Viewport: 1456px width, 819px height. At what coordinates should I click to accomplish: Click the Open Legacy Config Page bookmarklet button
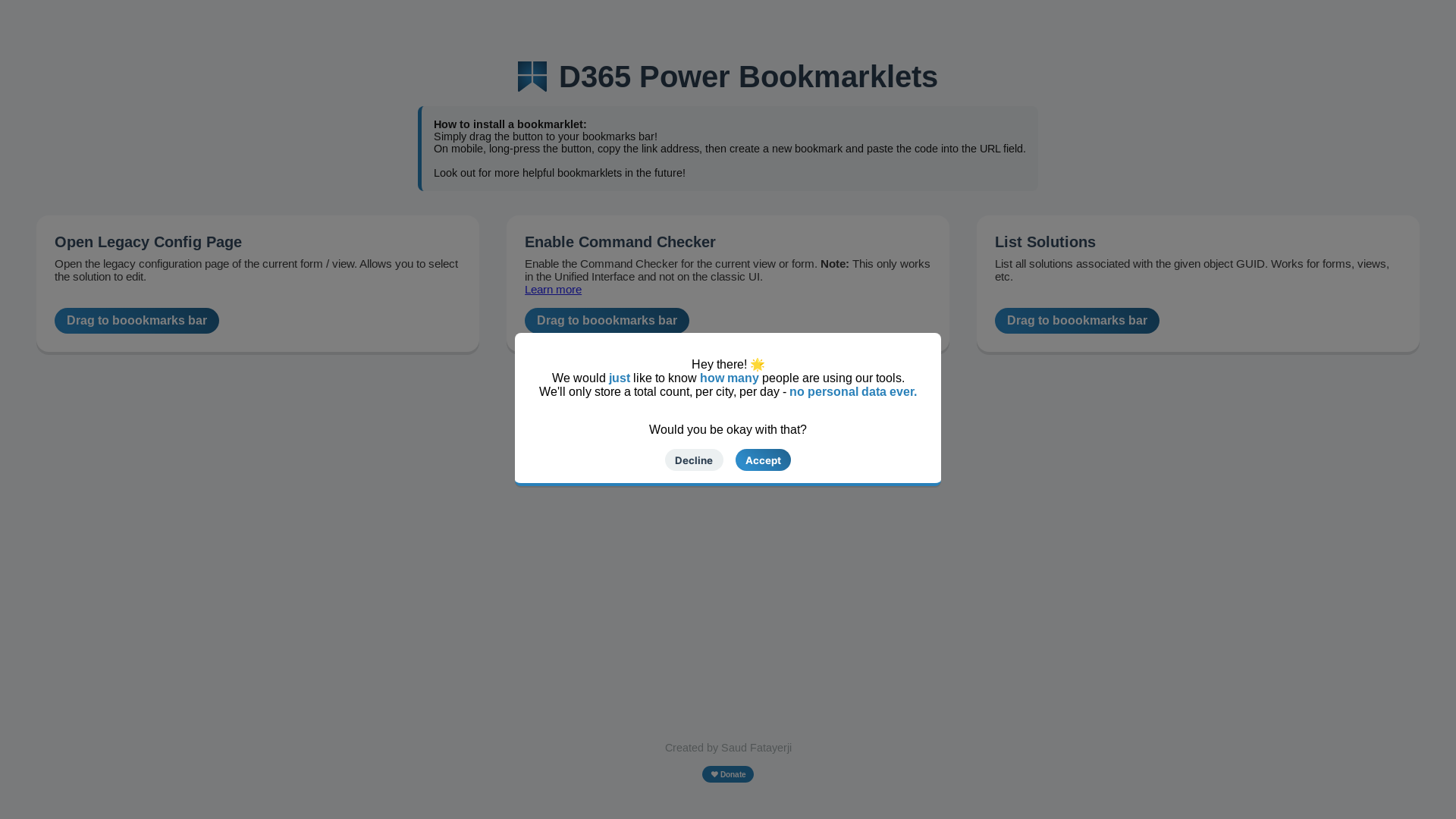pos(136,321)
